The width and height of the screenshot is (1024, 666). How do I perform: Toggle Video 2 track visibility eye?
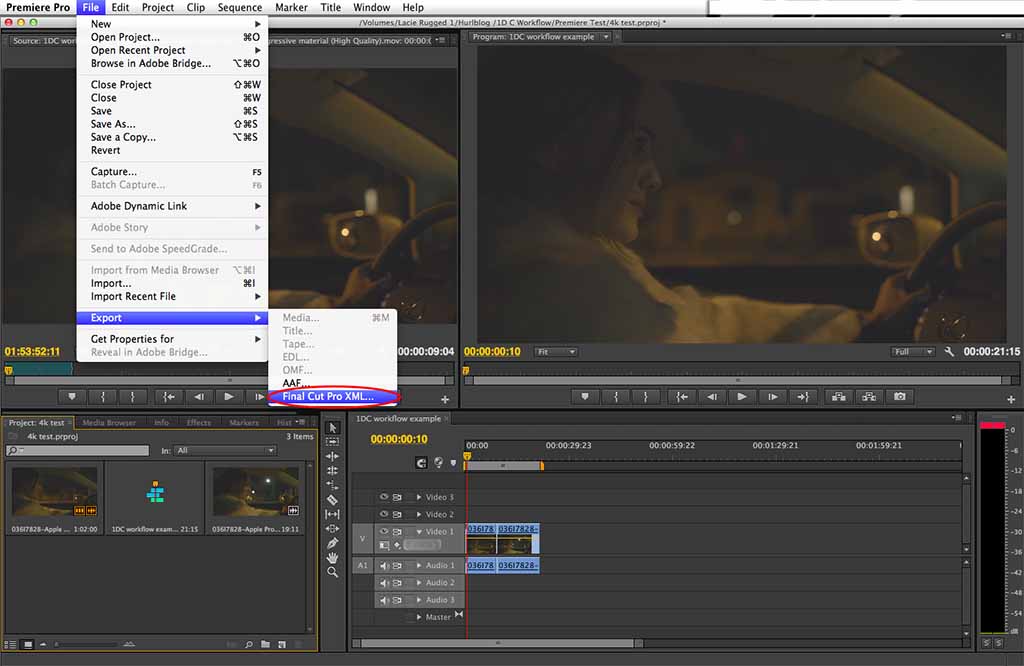(383, 514)
